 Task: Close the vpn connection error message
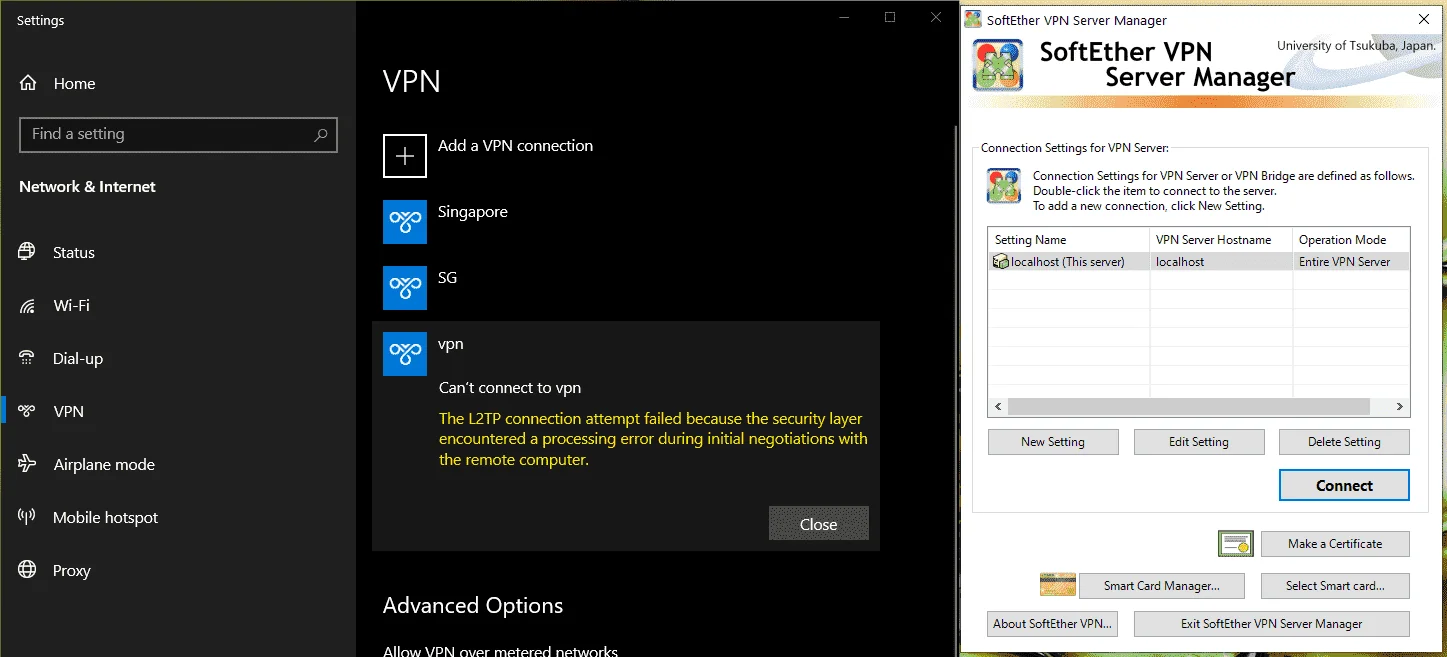(818, 524)
